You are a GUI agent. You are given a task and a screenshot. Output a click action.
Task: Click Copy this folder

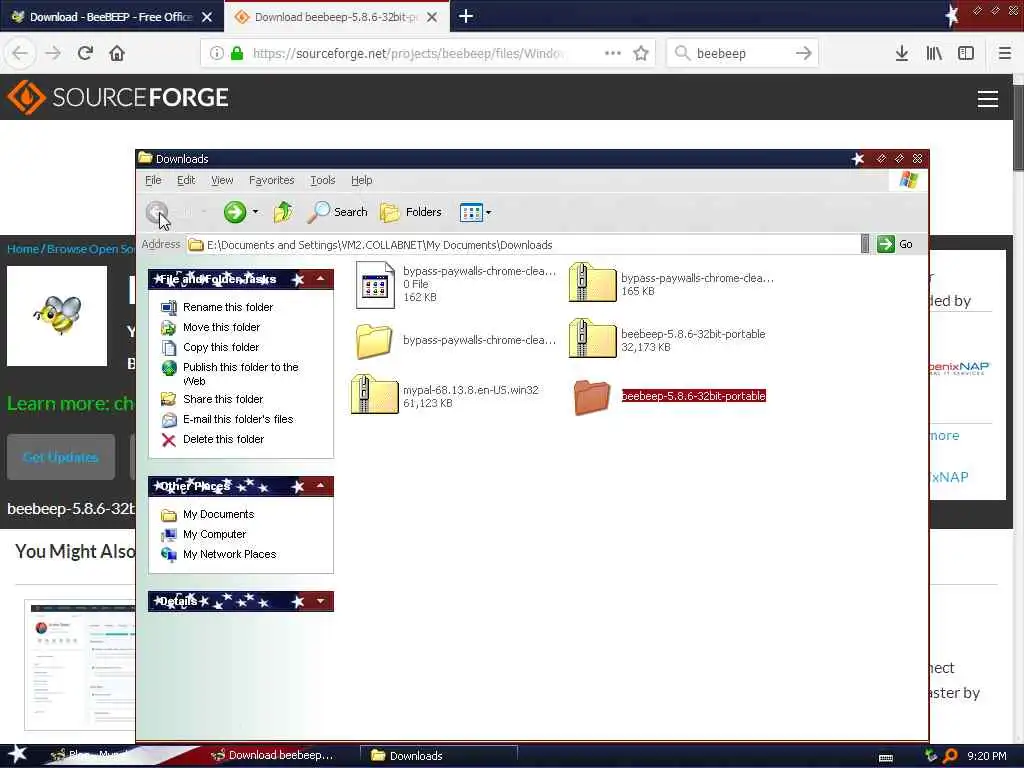221,347
